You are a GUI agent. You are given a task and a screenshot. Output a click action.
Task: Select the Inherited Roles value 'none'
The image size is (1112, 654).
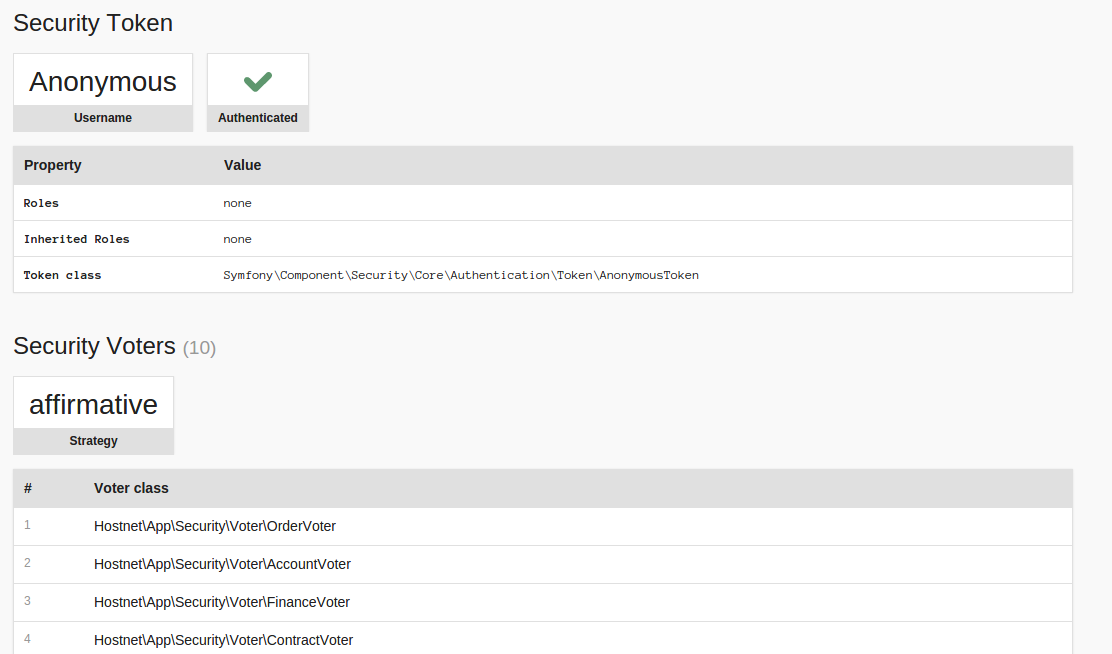238,239
